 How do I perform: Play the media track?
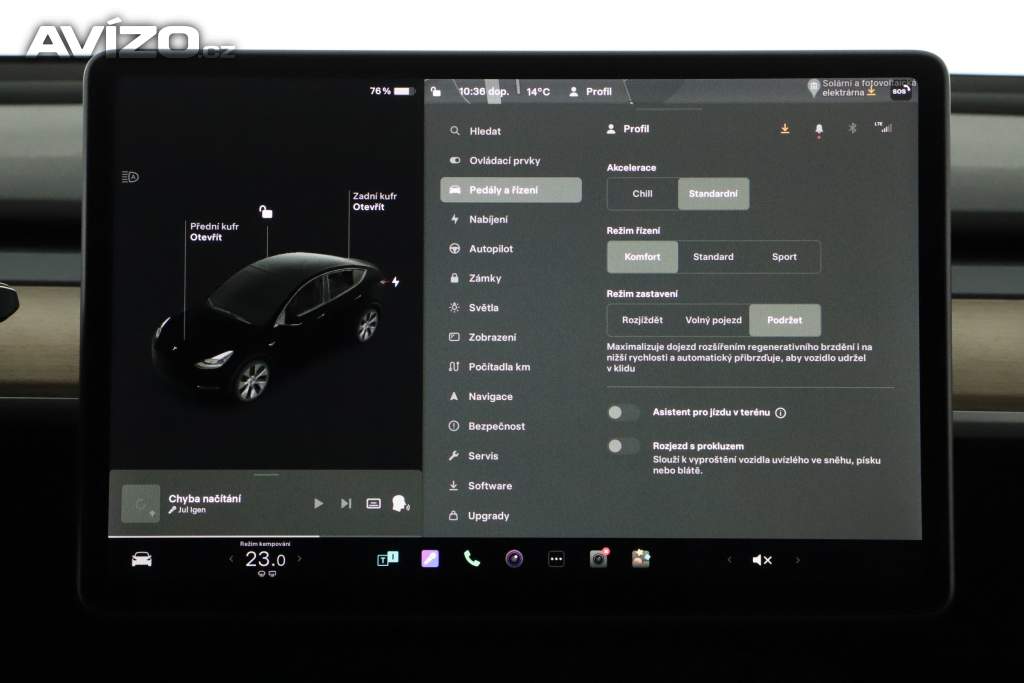coord(318,503)
